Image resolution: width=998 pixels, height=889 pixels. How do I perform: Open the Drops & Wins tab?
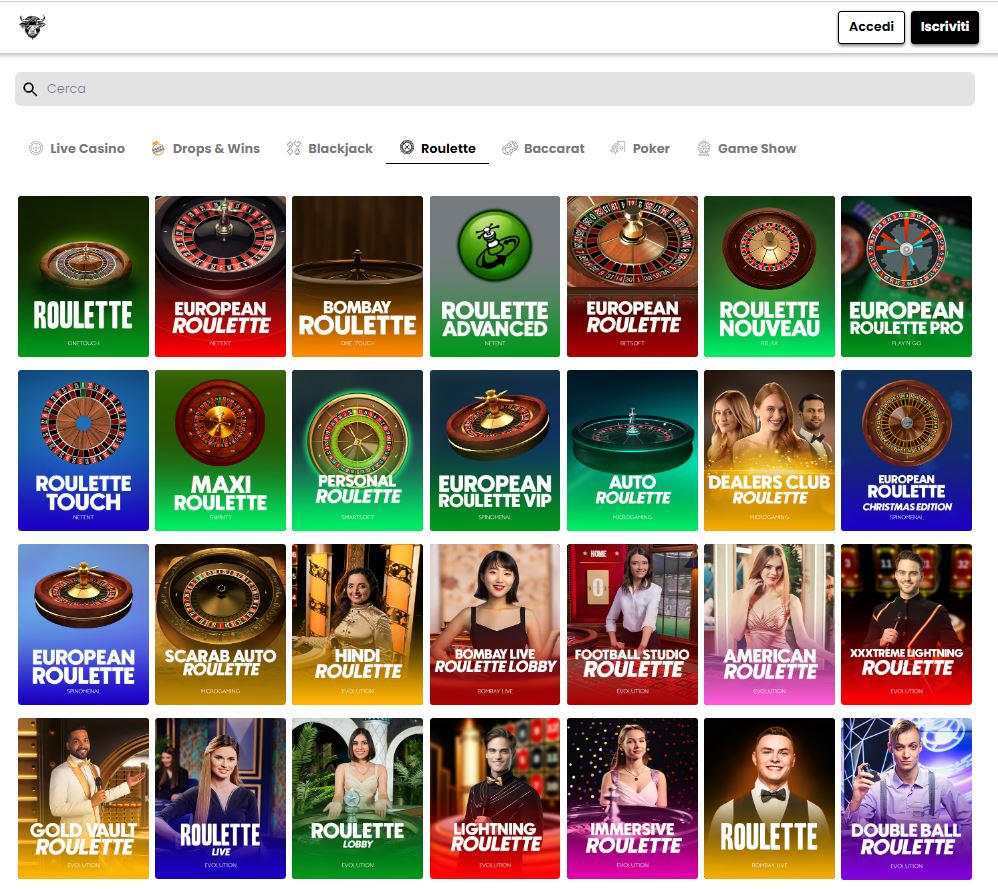[206, 148]
